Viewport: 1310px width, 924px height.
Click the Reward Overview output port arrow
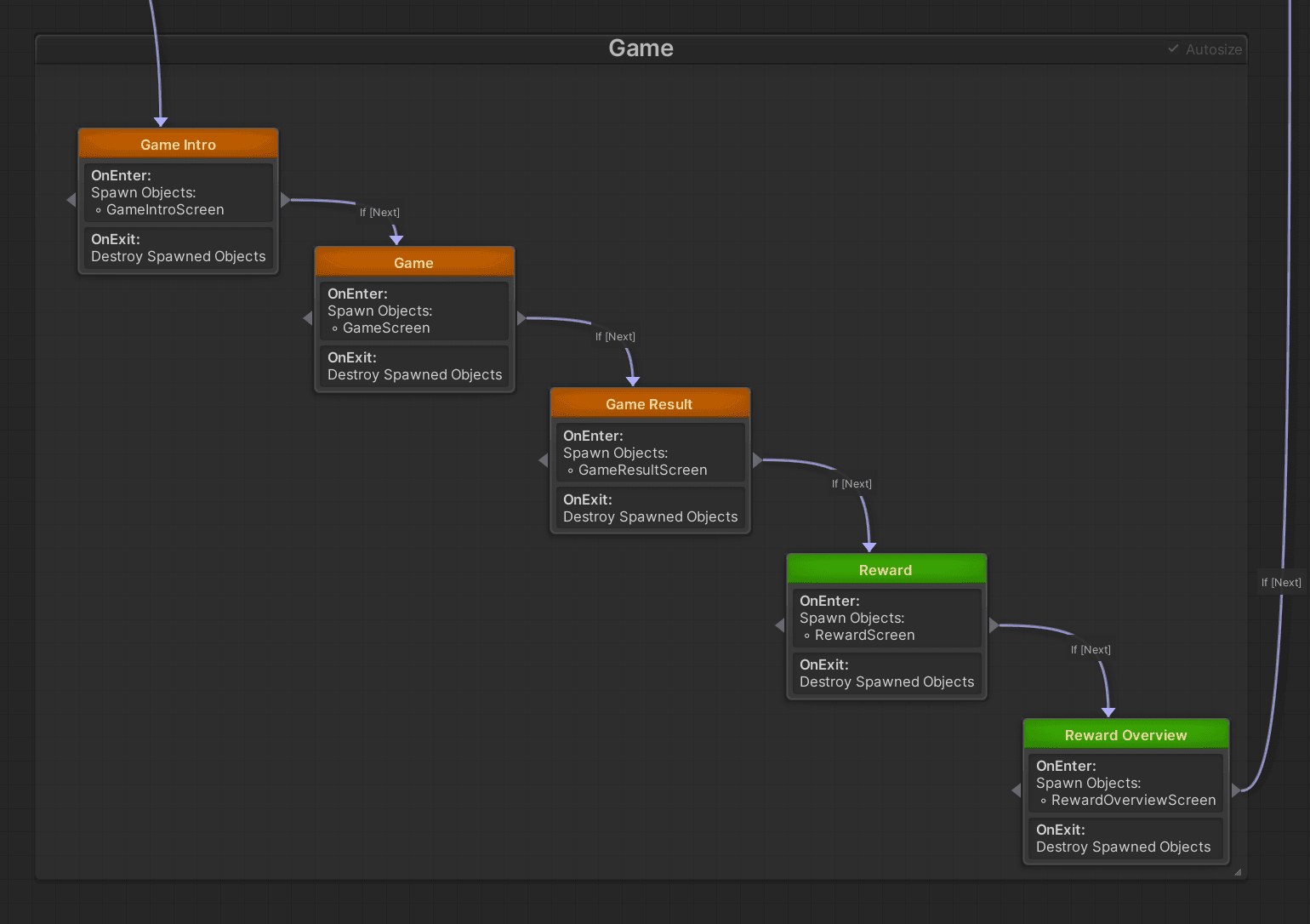[1236, 790]
